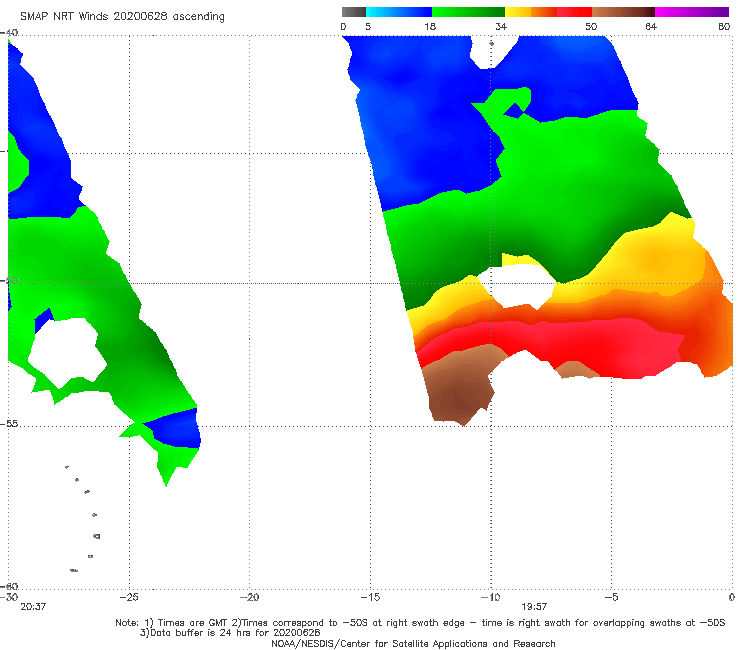Click the colorbar label '80'
The image size is (740, 650).
724,27
